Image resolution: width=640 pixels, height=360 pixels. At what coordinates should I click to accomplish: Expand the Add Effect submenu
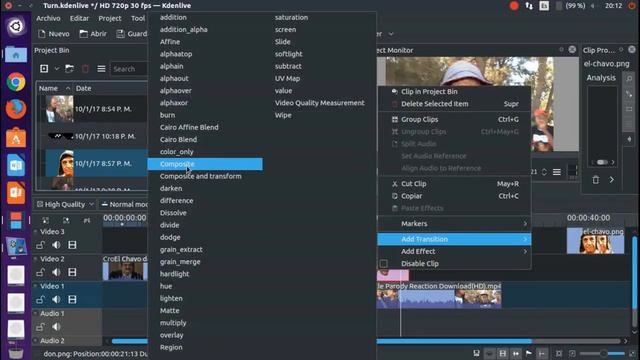(454, 251)
